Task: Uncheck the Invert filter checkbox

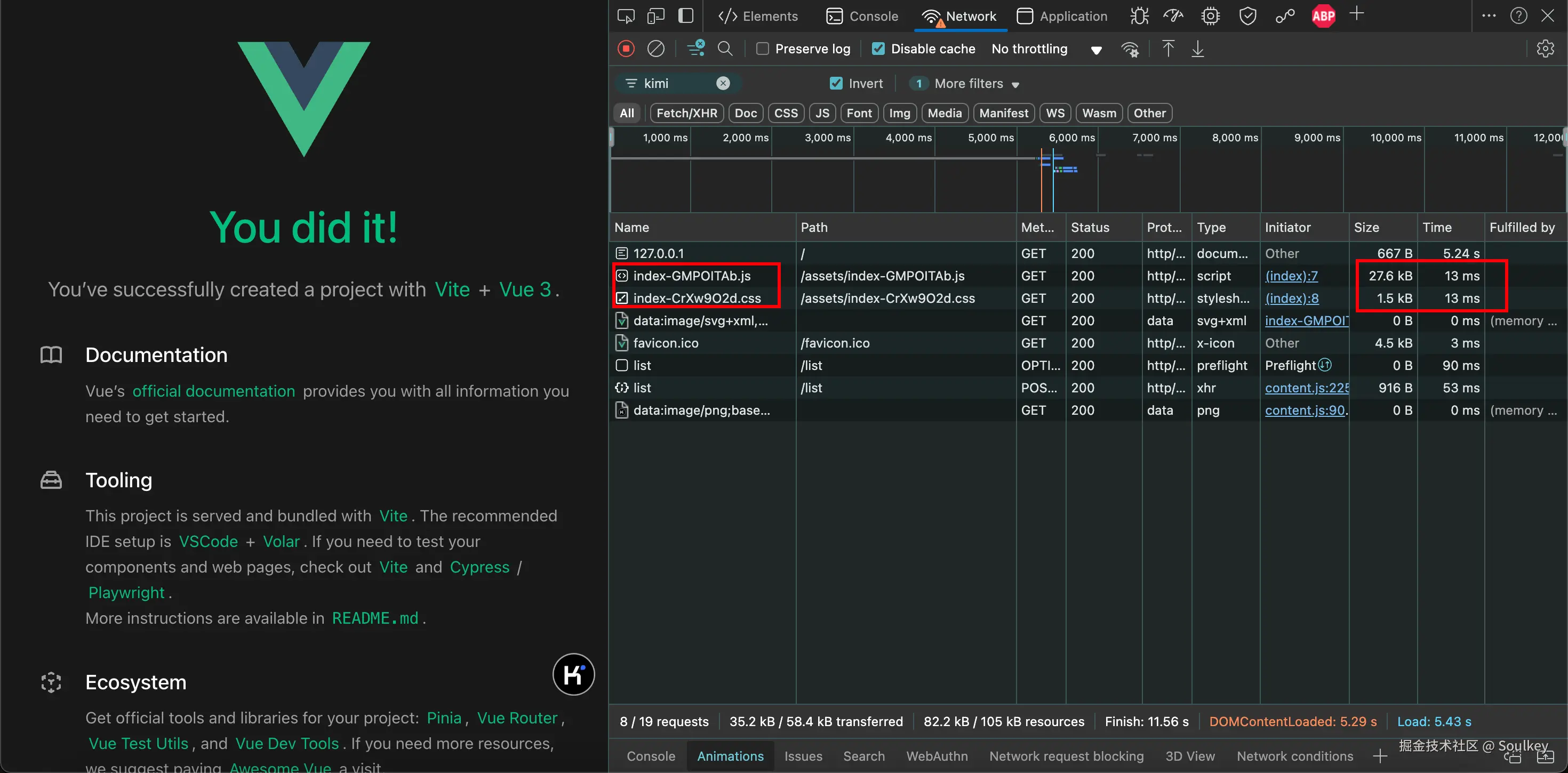Action: [x=836, y=83]
